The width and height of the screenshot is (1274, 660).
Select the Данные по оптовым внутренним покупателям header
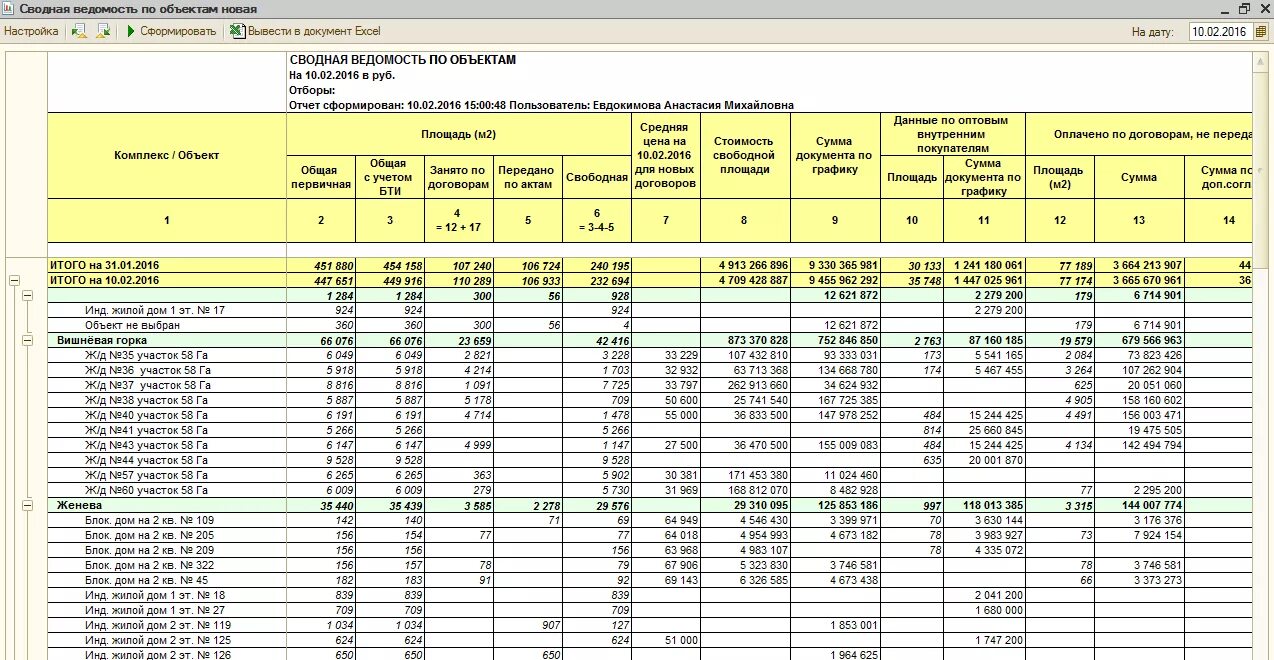(x=953, y=134)
